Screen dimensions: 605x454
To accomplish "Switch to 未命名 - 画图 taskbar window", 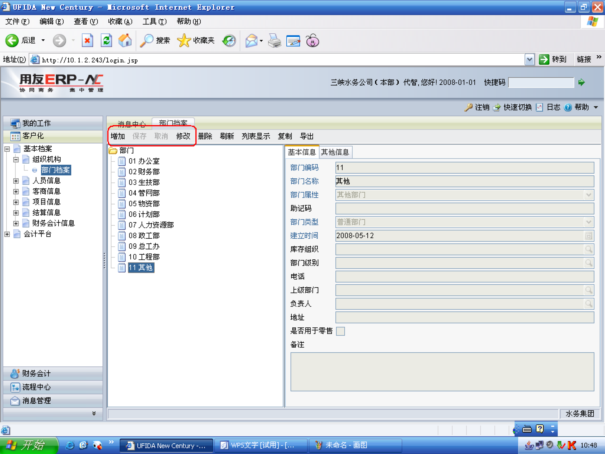I will coord(355,446).
